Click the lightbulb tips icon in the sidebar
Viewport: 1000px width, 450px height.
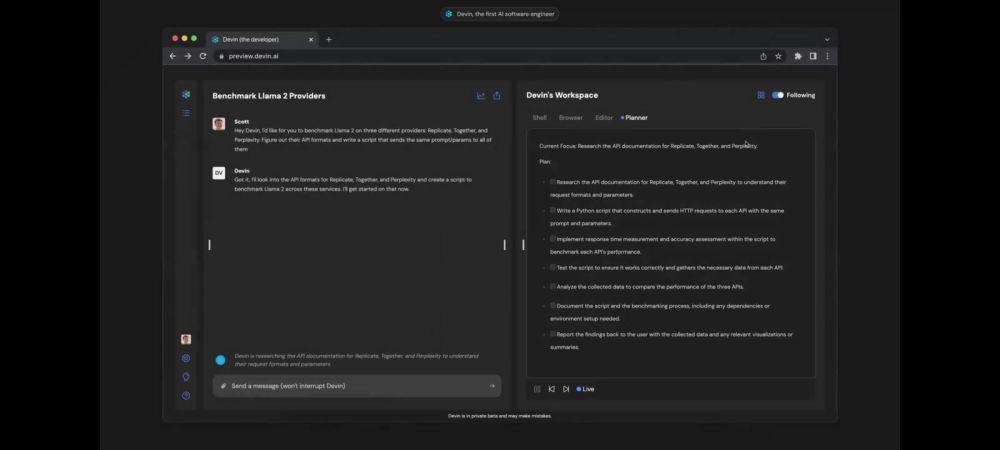(x=186, y=377)
